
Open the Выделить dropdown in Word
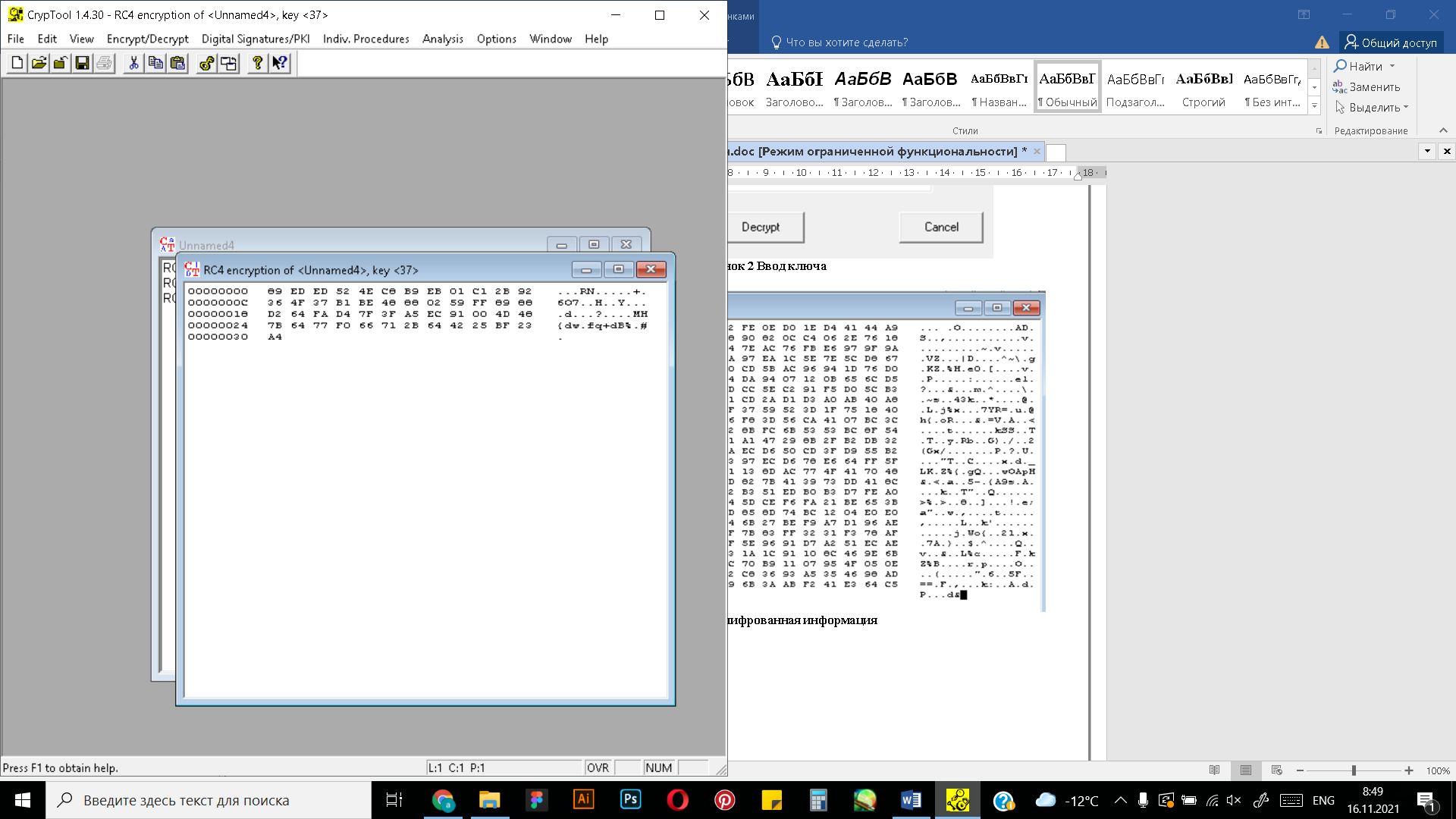[1371, 108]
